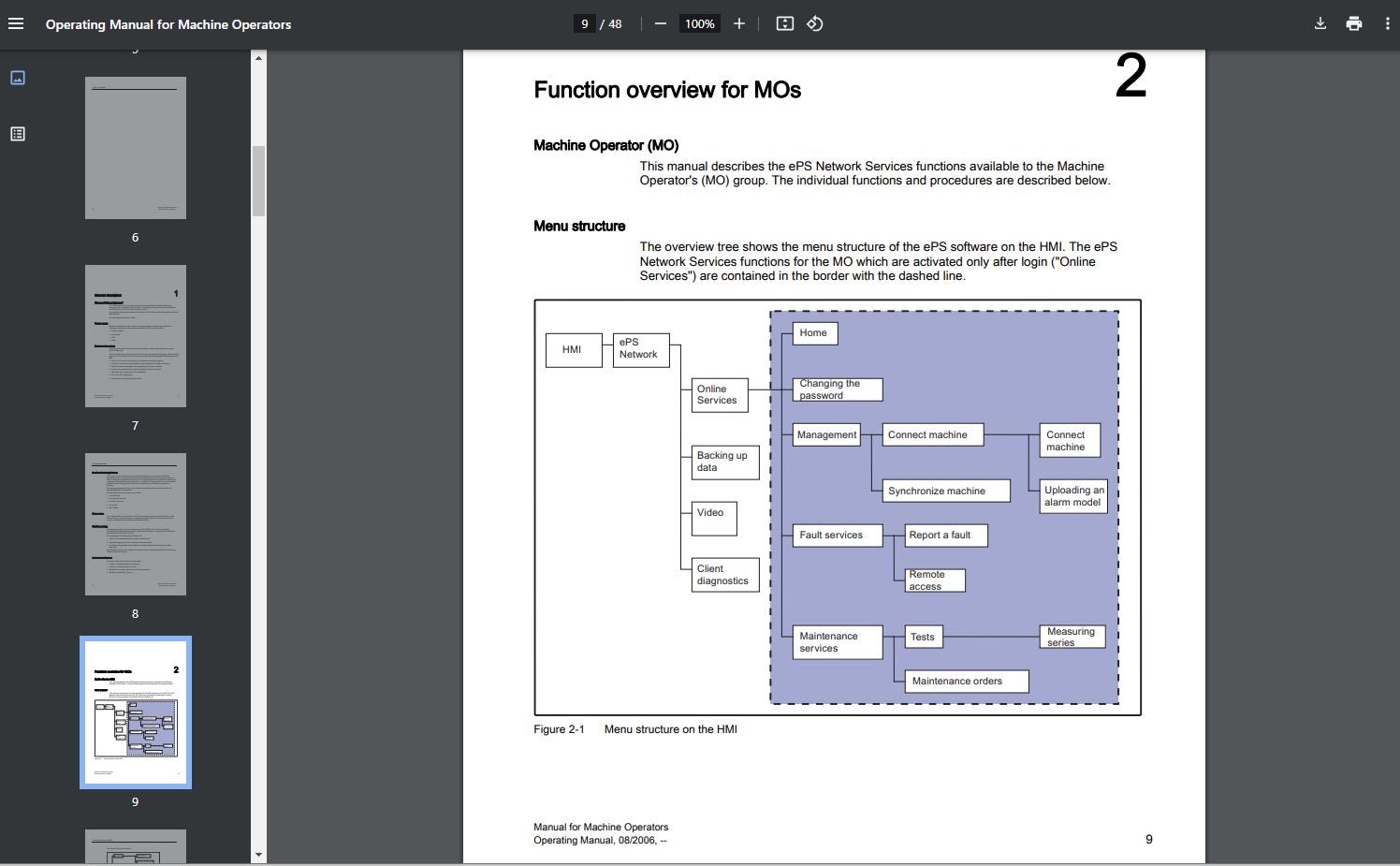Edit the current page number field
The image size is (1400, 866).
coord(585,24)
